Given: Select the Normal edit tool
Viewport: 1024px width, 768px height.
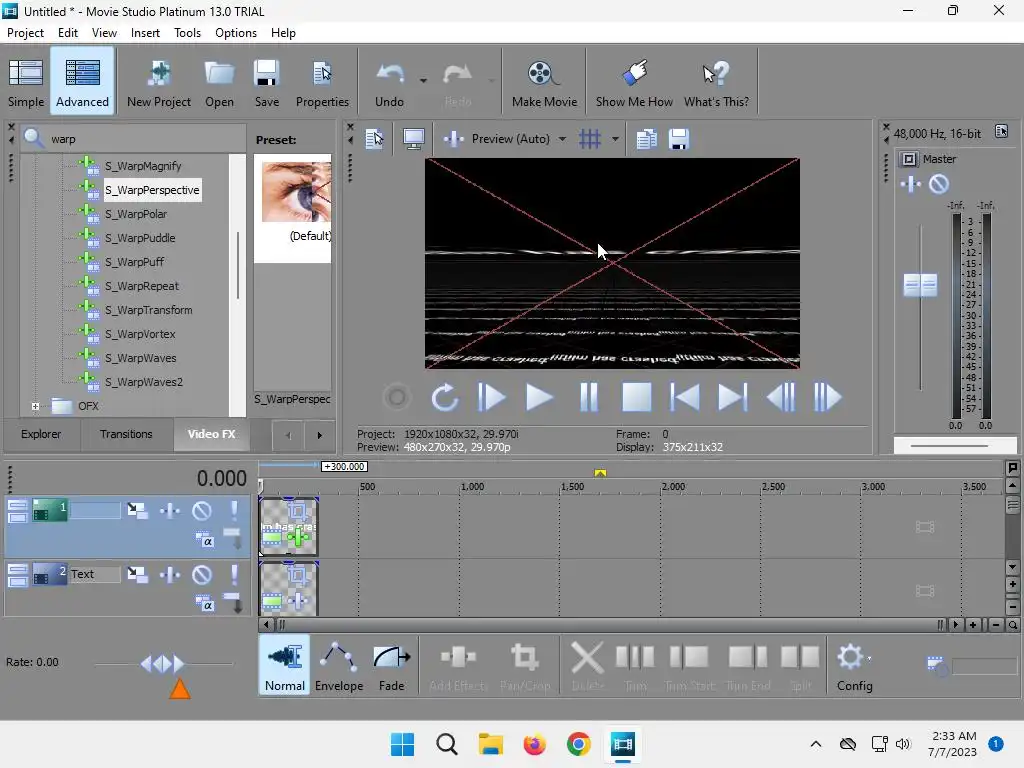Looking at the screenshot, I should click(285, 665).
